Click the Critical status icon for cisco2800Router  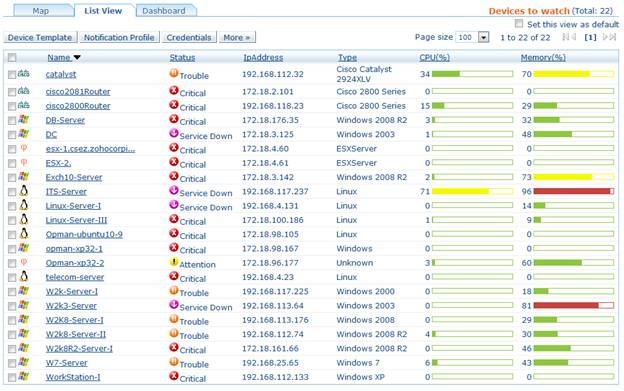[174, 105]
